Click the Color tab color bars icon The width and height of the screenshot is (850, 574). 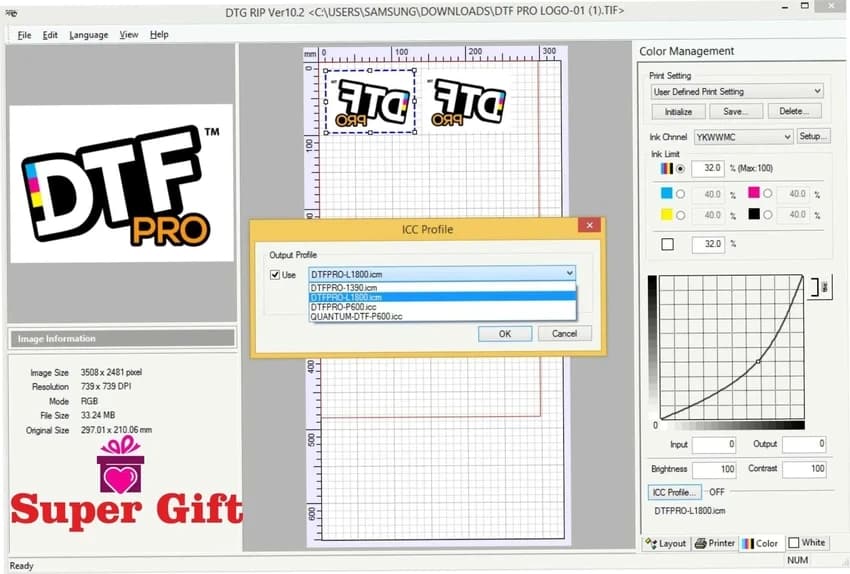[x=748, y=544]
